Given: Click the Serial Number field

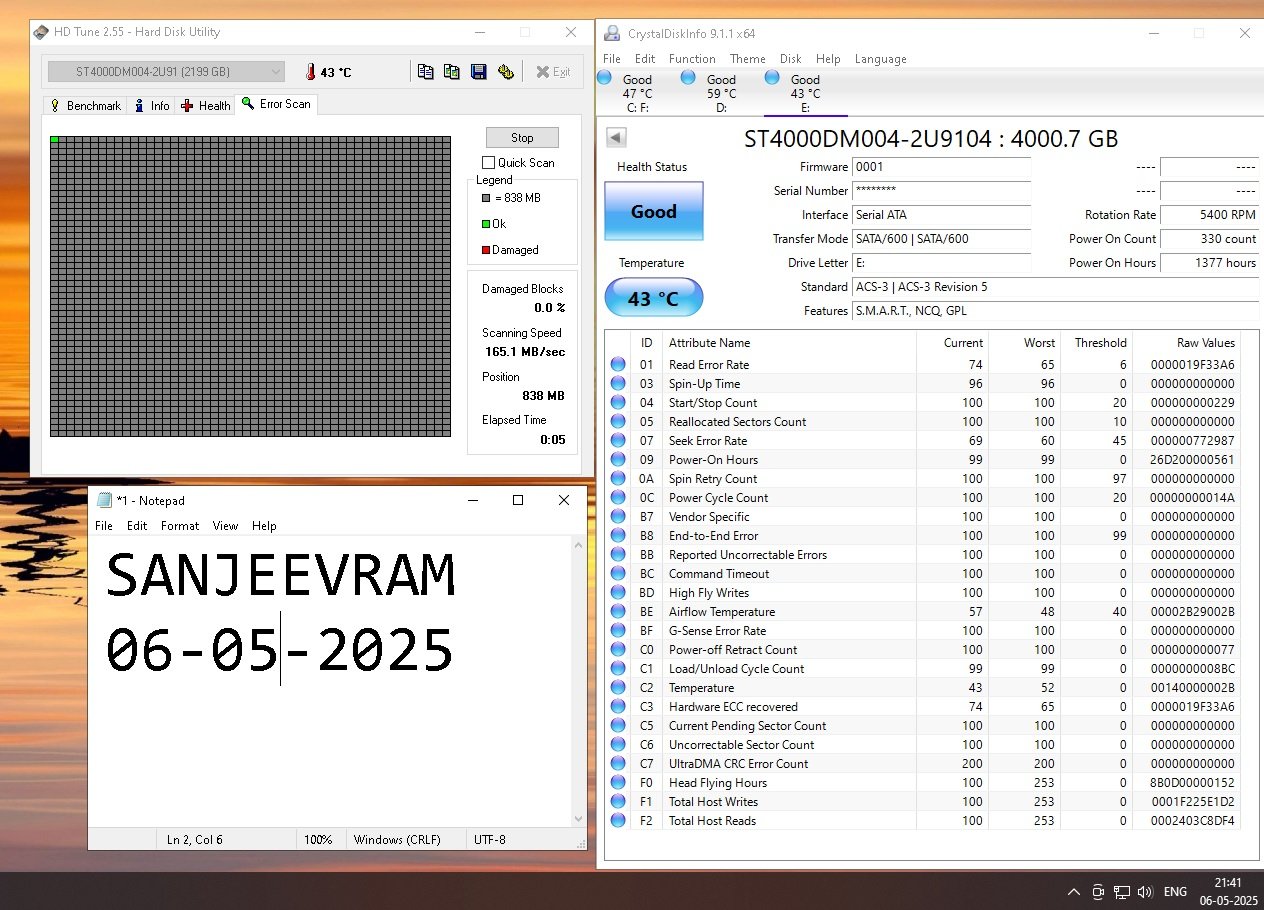Looking at the screenshot, I should click(x=941, y=191).
